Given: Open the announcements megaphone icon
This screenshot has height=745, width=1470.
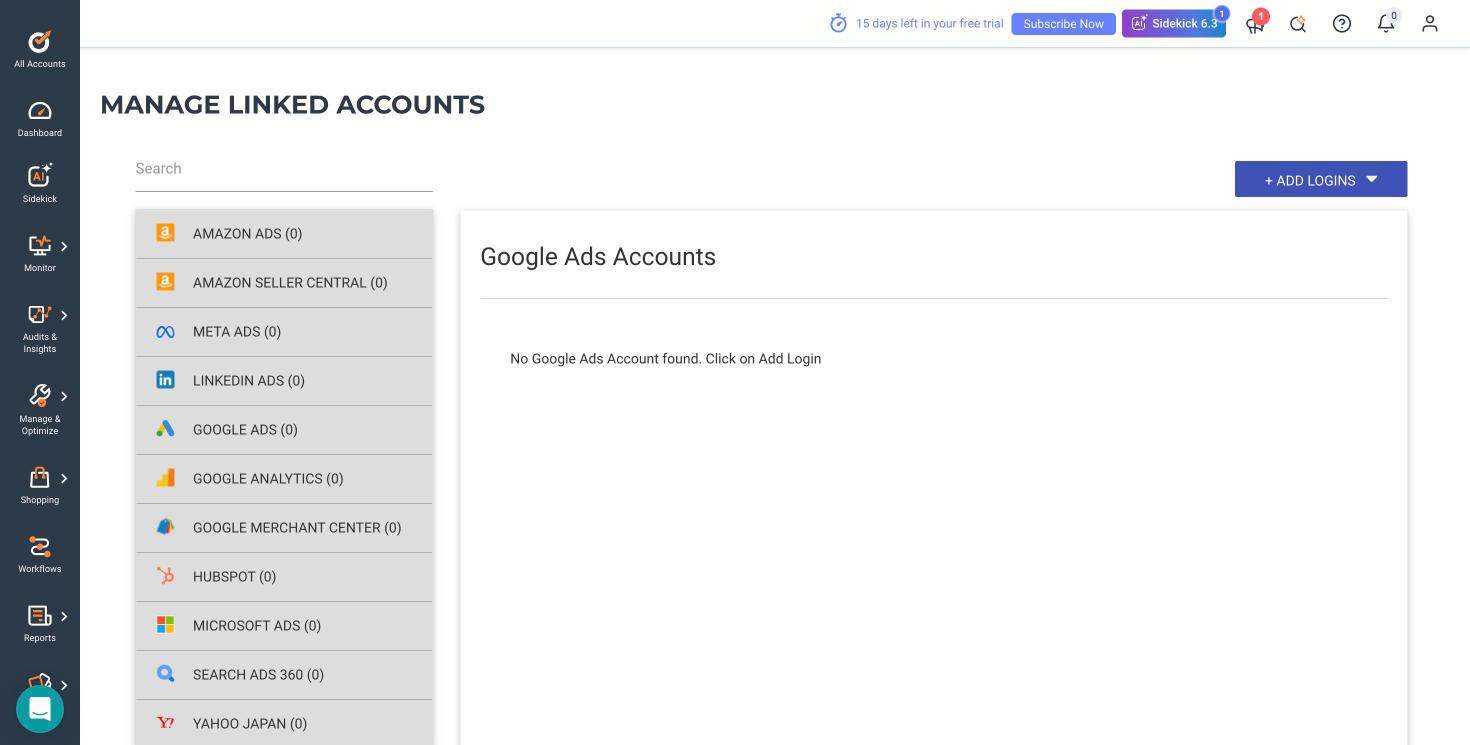Looking at the screenshot, I should point(1255,24).
